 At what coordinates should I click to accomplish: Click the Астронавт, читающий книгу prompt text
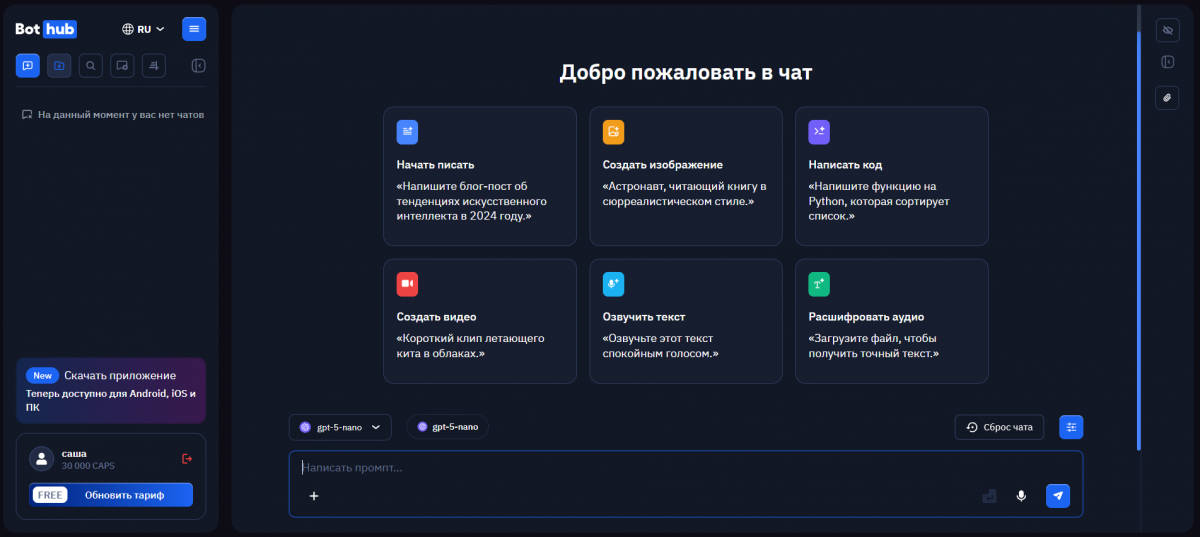point(684,194)
